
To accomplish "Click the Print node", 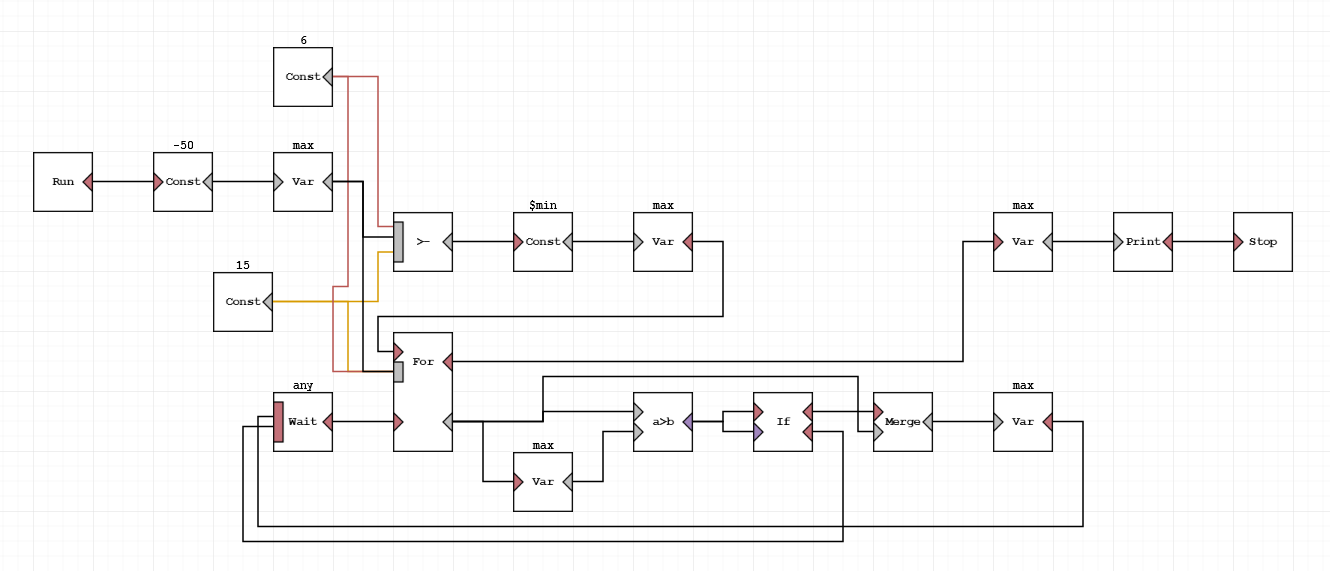I will [x=1143, y=242].
